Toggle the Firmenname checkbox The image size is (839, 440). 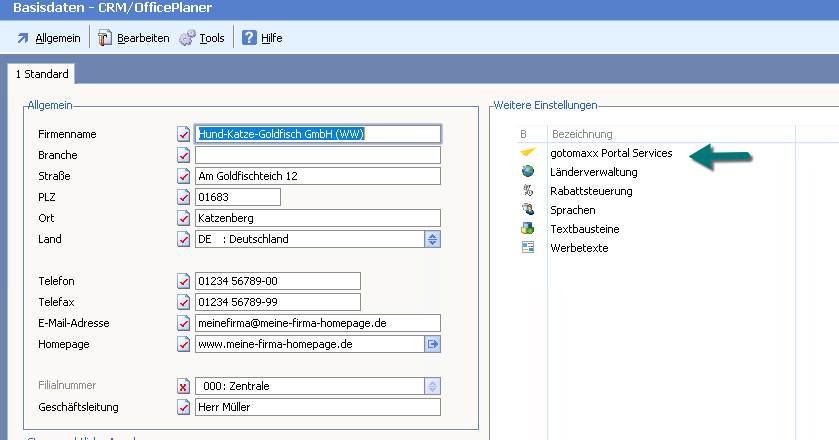[183, 134]
